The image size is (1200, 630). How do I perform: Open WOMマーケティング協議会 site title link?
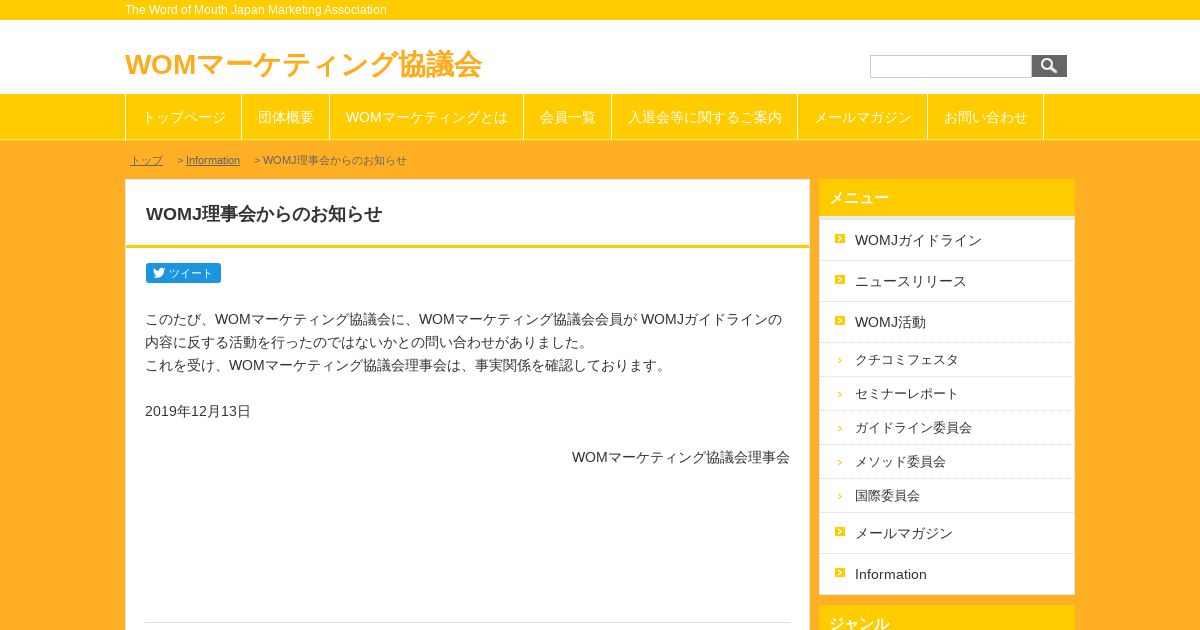[x=303, y=64]
